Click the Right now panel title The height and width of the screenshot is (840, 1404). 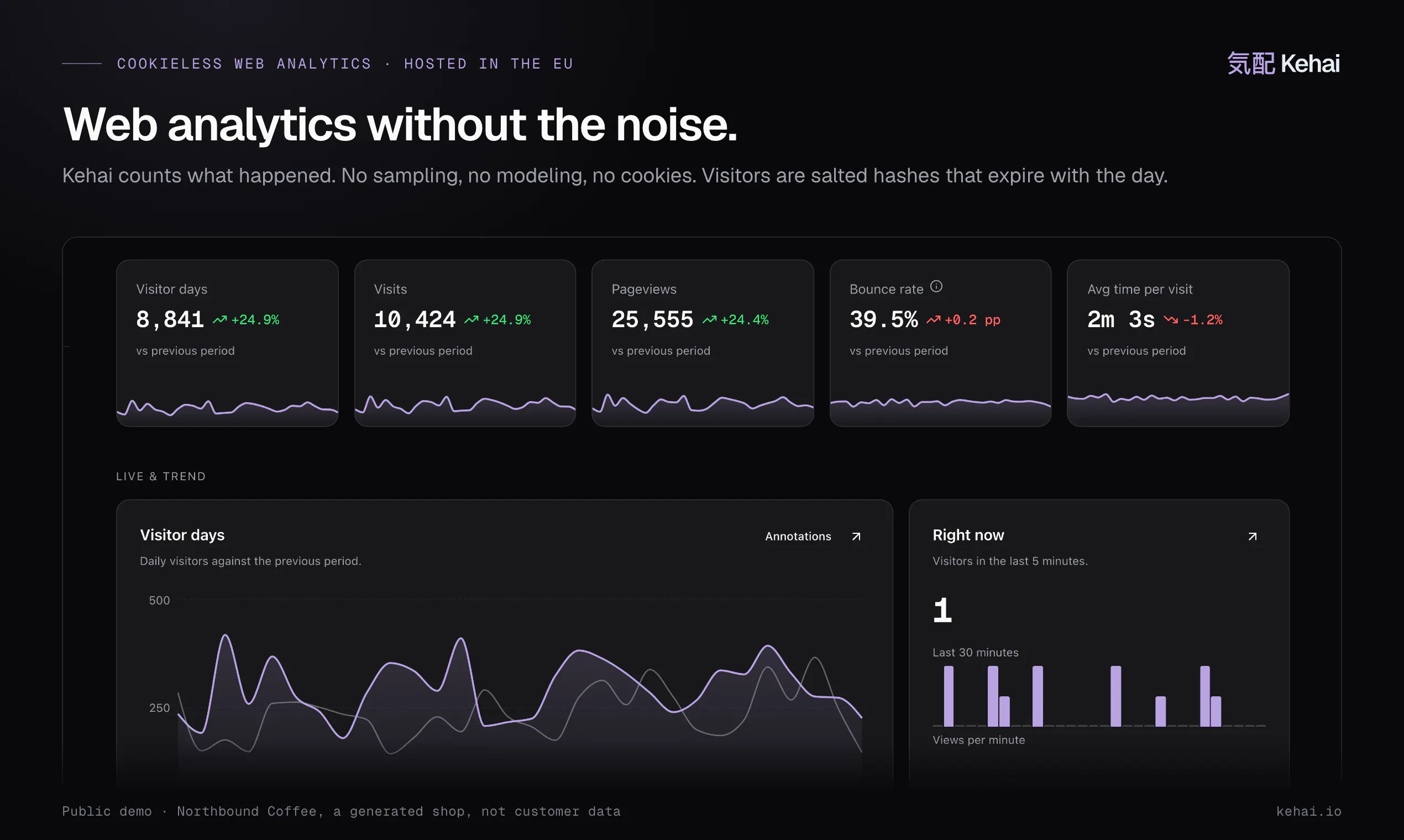click(x=968, y=535)
